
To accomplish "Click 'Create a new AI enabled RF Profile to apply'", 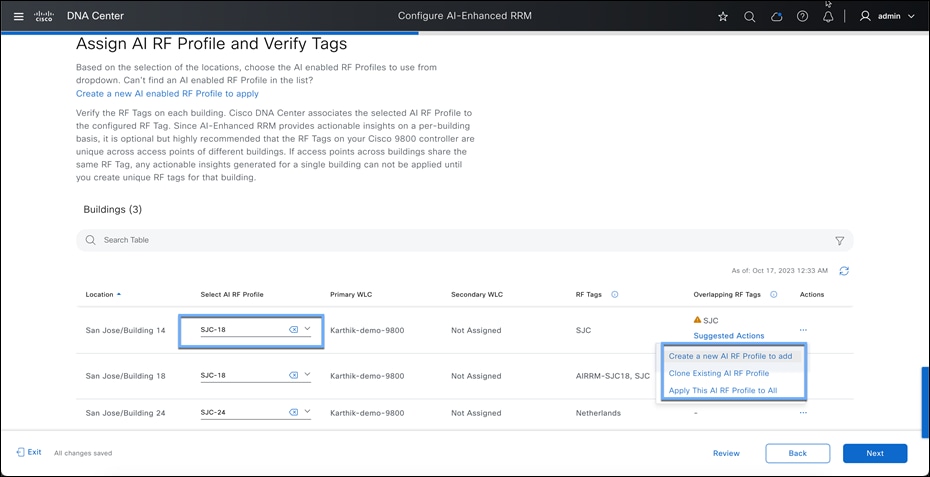I will pyautogui.click(x=167, y=94).
